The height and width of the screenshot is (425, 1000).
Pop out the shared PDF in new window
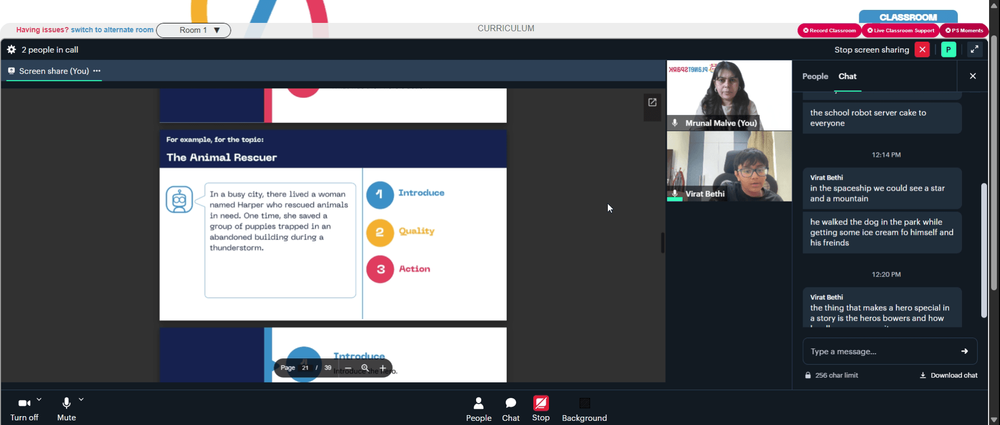(652, 102)
